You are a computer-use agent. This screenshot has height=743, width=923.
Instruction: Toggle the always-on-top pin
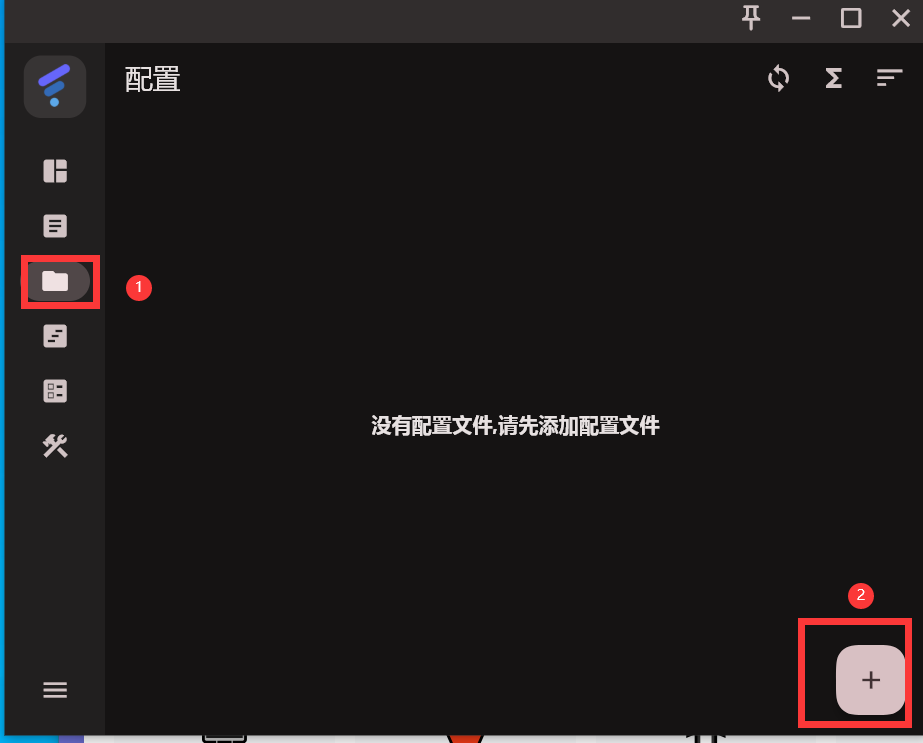[x=750, y=18]
